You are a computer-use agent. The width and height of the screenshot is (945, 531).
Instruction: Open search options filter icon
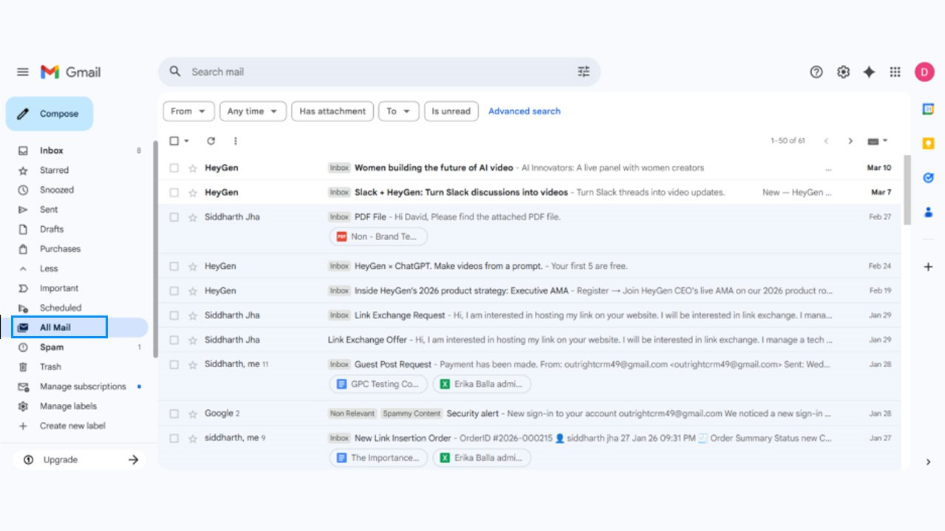(x=584, y=72)
